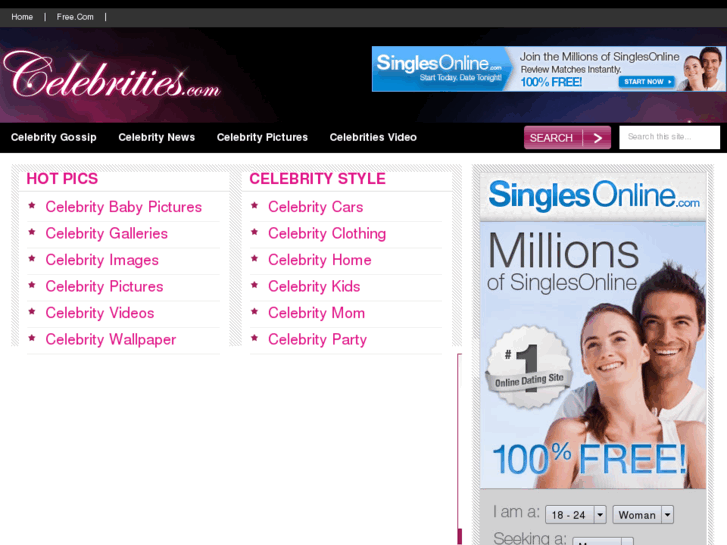Click the star beside Celebrity Baby Pictures
Screen dimensions: 727x545
click(x=32, y=205)
